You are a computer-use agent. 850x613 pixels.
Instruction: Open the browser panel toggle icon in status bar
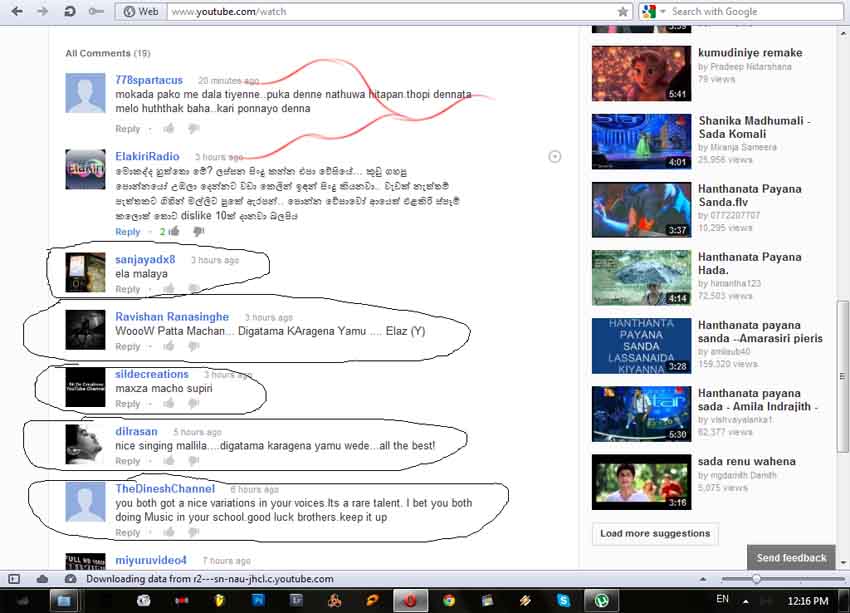click(14, 579)
